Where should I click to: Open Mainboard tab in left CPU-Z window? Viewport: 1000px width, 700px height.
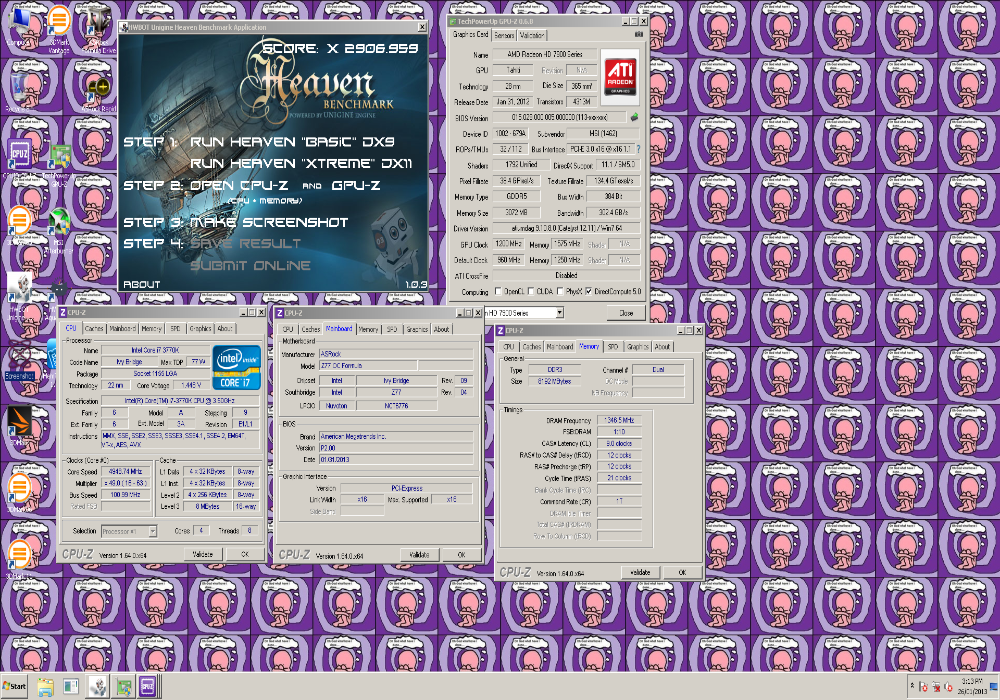[x=122, y=328]
